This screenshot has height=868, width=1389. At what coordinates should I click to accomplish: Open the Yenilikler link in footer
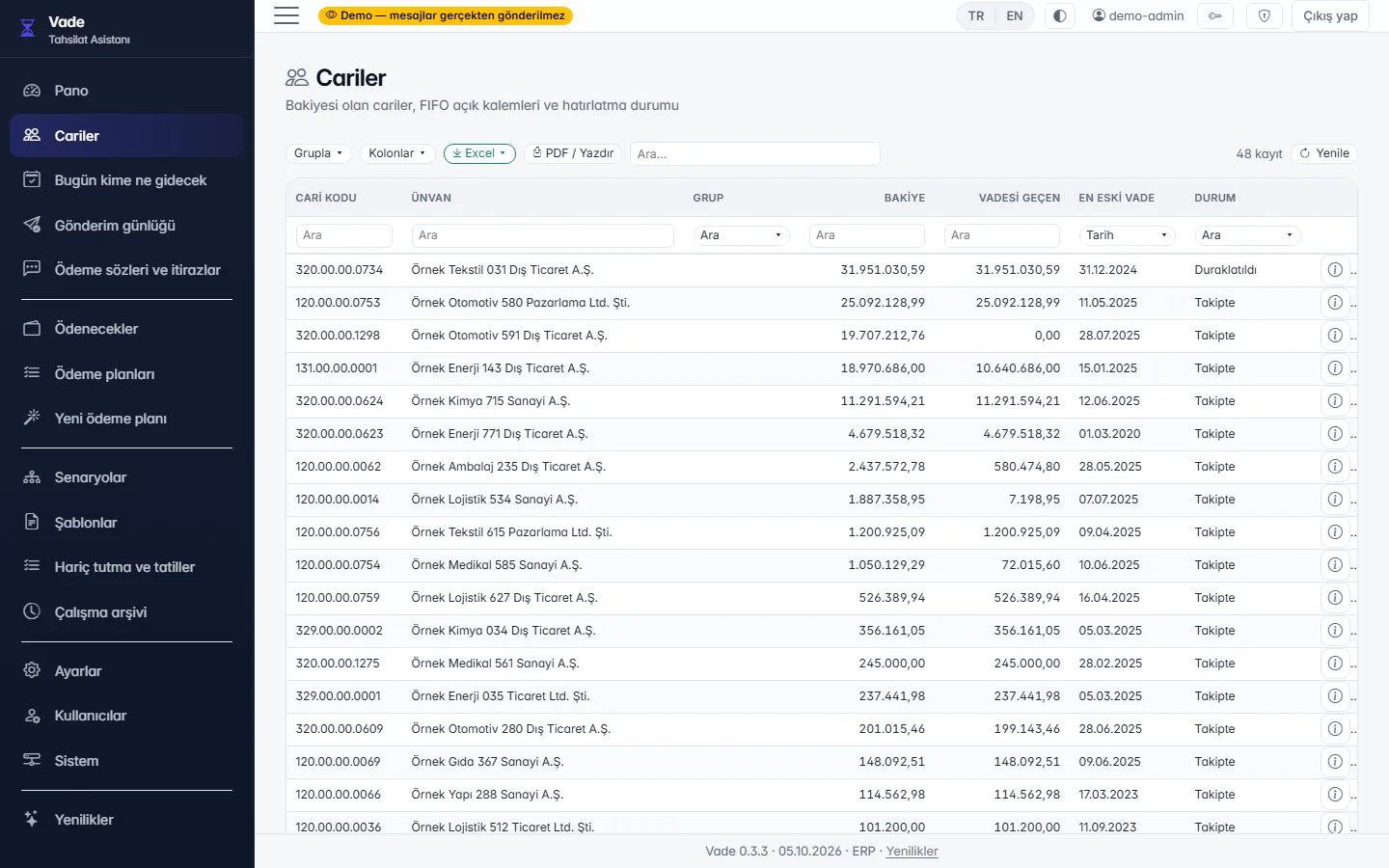(x=912, y=852)
